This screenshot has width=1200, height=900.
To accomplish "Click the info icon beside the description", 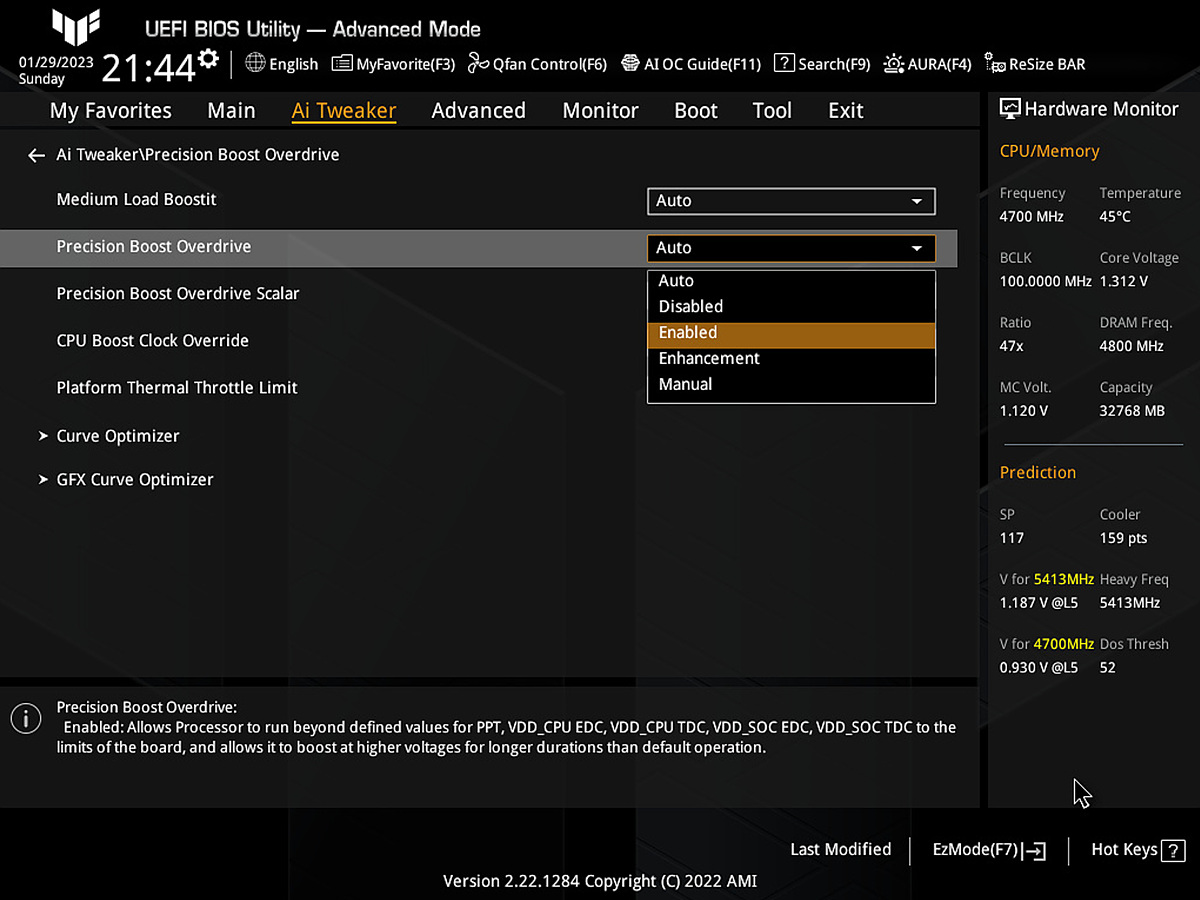I will [x=25, y=717].
